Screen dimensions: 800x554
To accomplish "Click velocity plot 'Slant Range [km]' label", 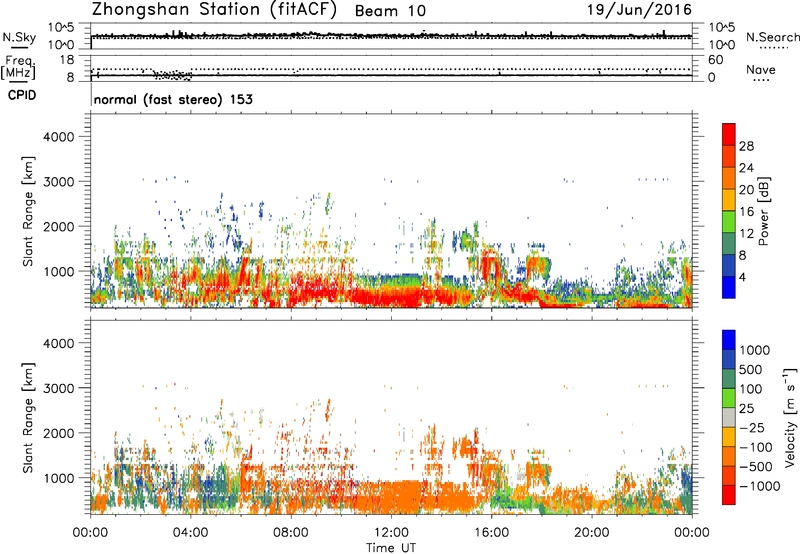I will pyautogui.click(x=28, y=417).
